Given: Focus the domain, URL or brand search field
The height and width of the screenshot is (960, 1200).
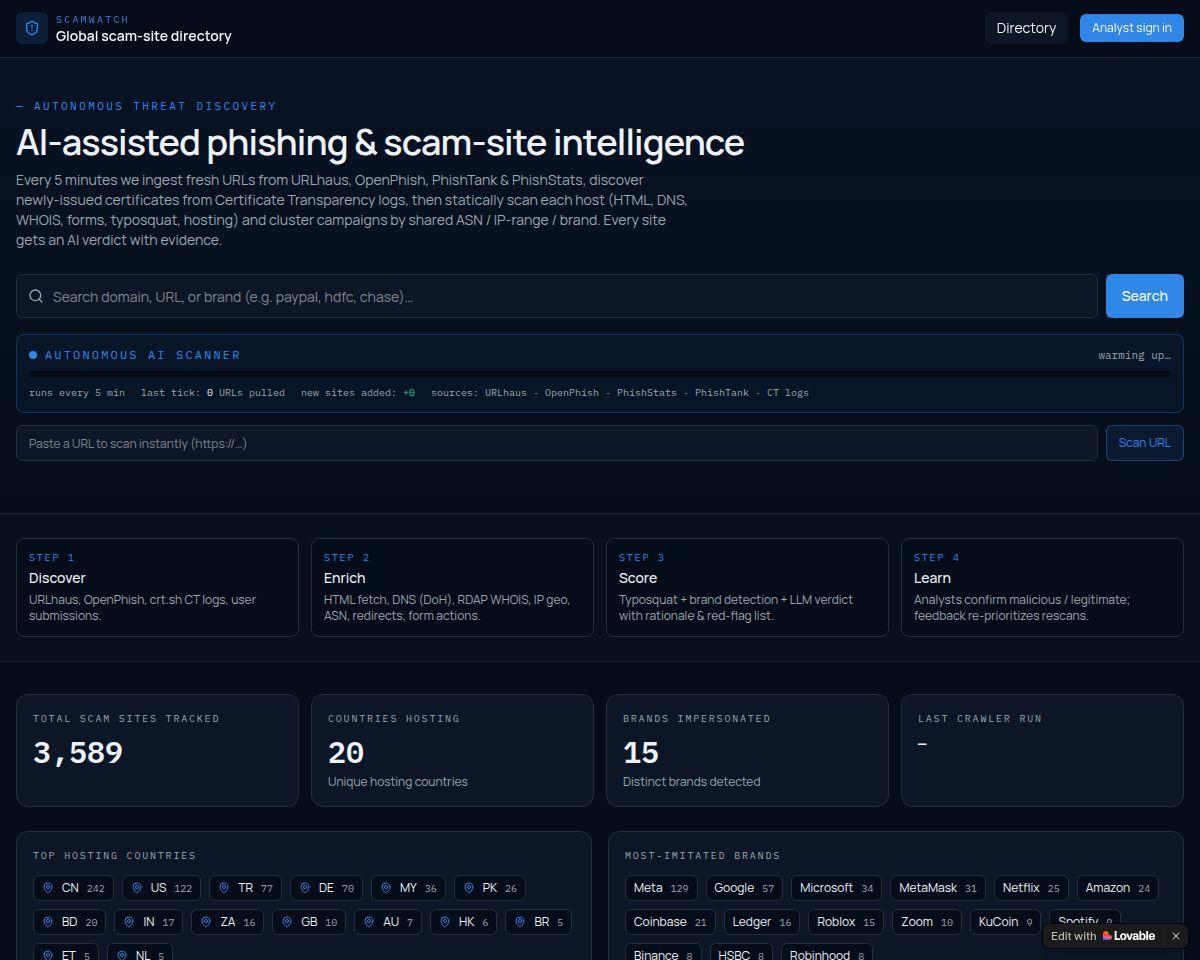Looking at the screenshot, I should [557, 296].
